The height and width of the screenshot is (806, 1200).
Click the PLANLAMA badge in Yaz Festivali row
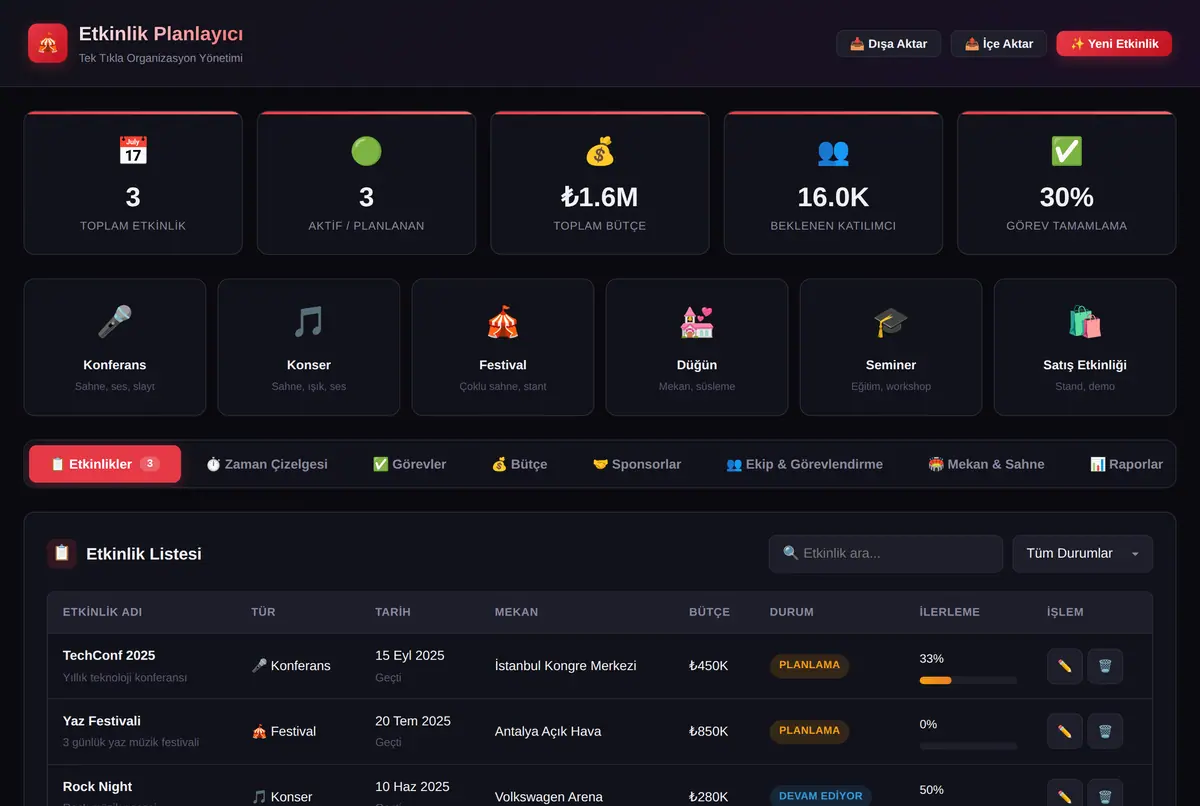(x=809, y=731)
